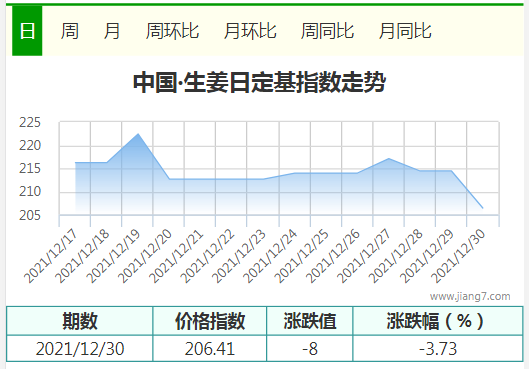Click the 2021/12/17 x-axis label
Viewport: 529px width, 369px height.
pos(51,256)
